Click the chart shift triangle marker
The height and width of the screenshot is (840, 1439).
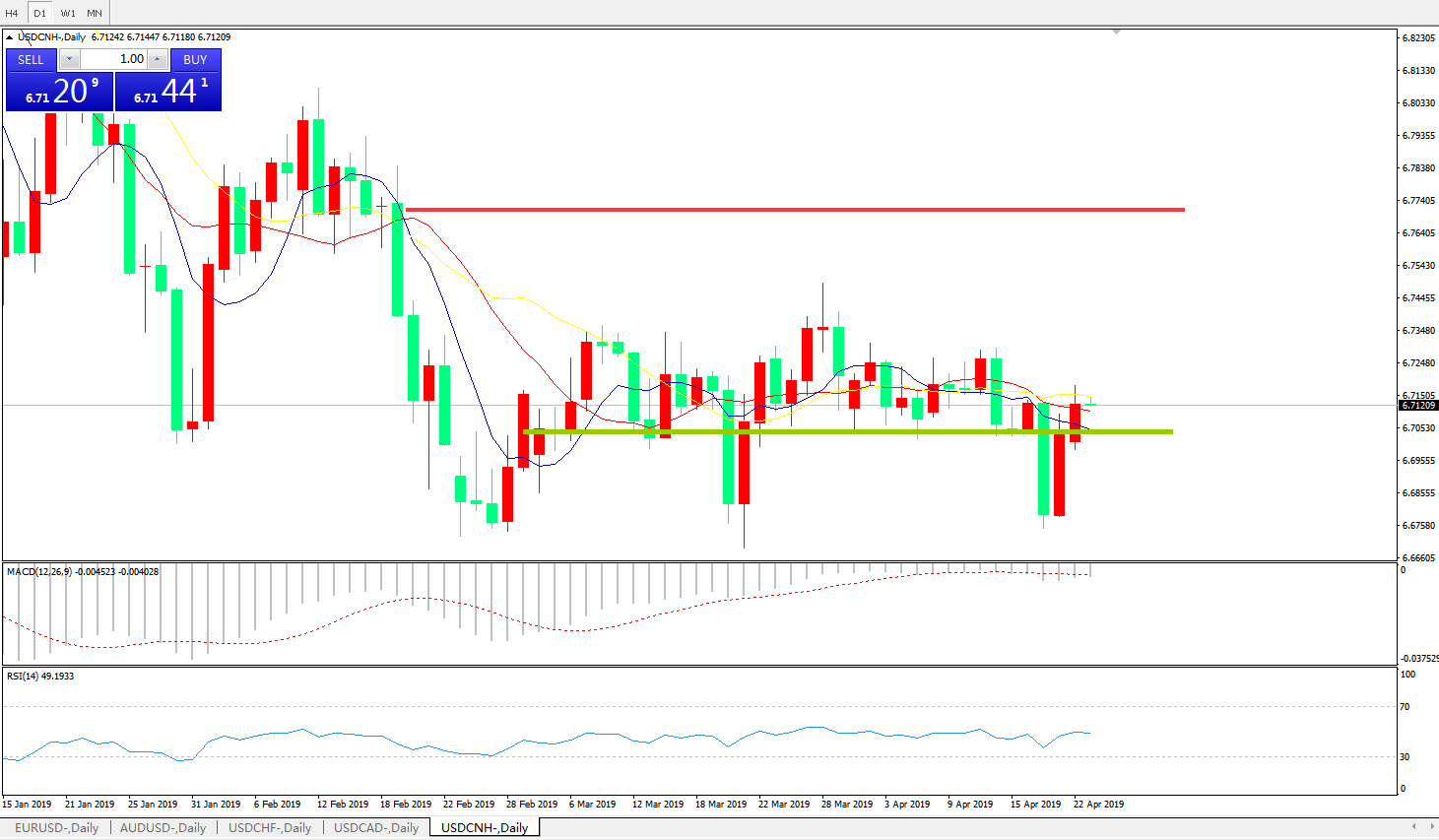pos(1116,32)
